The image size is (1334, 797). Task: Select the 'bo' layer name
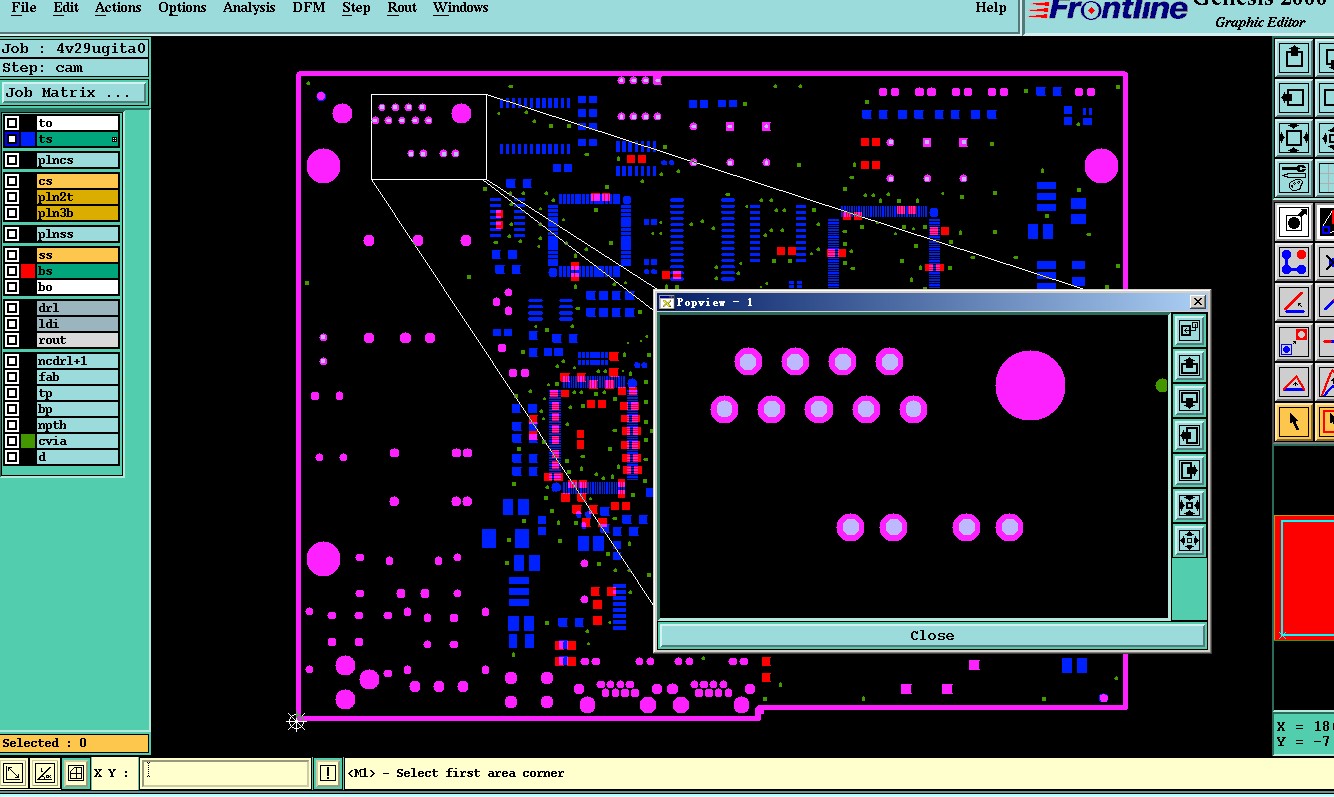77,288
